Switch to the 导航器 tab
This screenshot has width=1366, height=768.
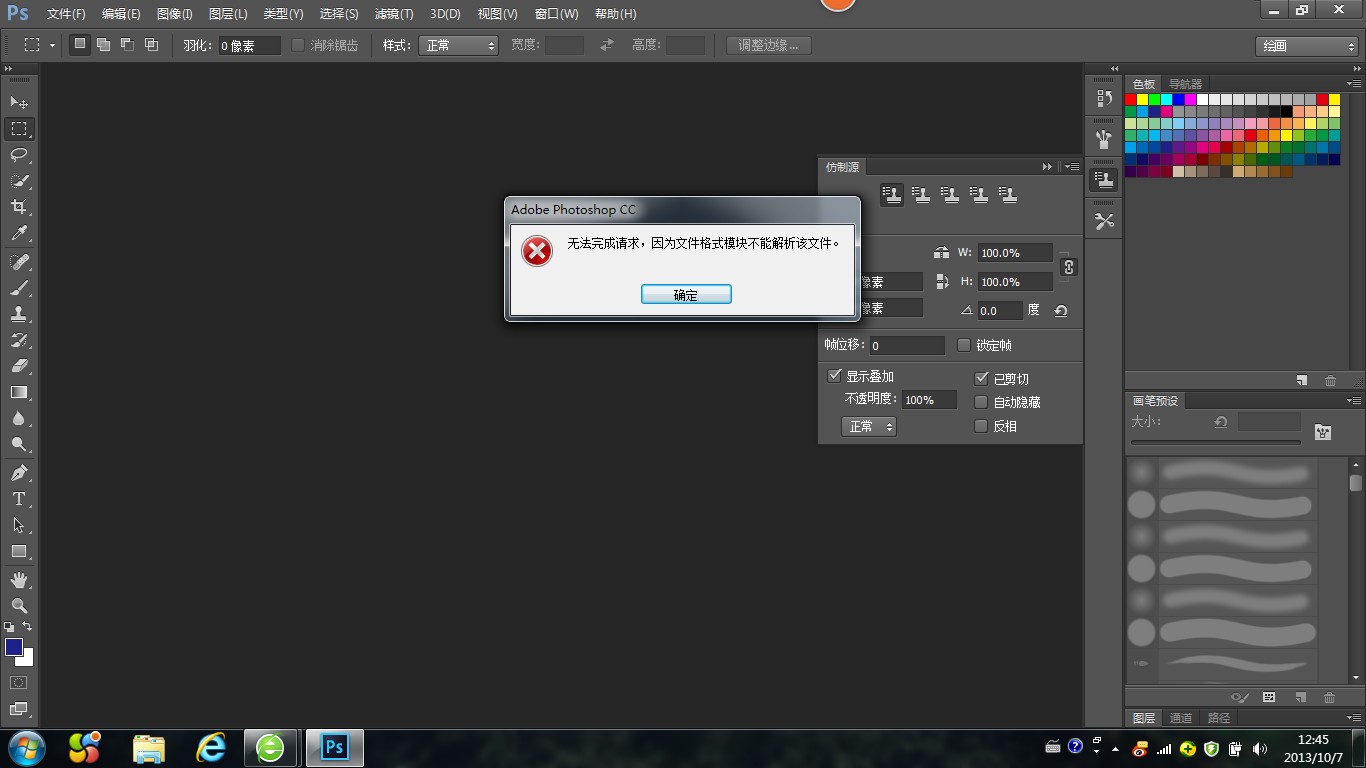[x=1185, y=84]
